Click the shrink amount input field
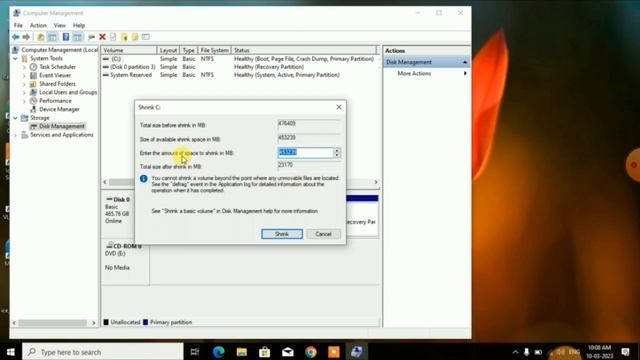Screen dimensions: 640x360 305,152
